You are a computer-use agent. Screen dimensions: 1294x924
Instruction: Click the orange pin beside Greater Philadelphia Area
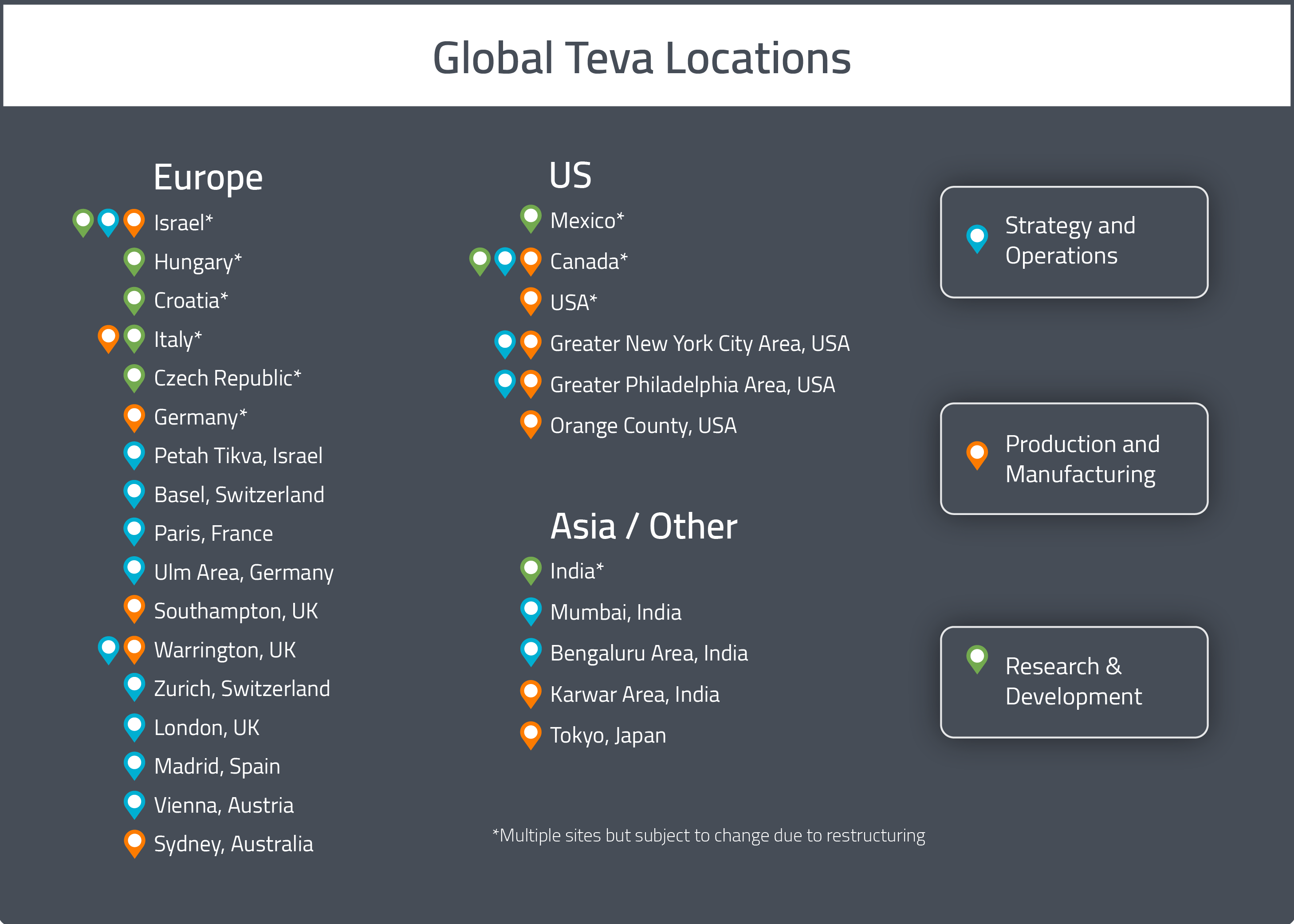pos(531,384)
